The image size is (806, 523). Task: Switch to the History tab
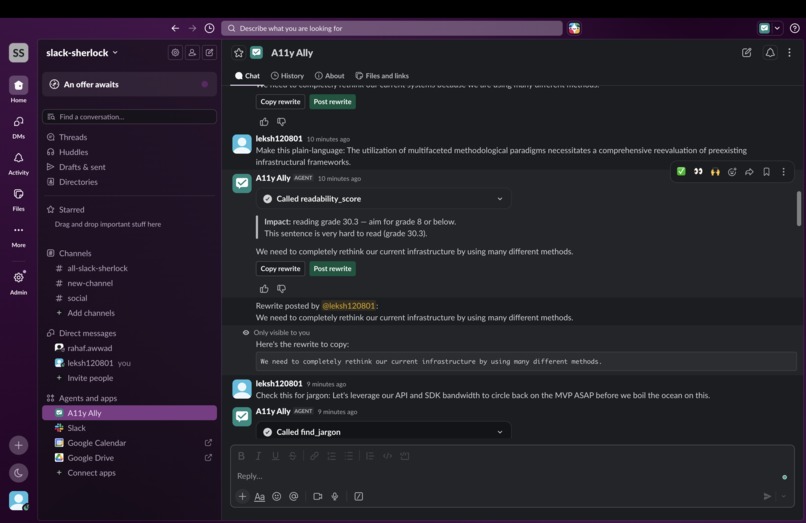click(287, 76)
